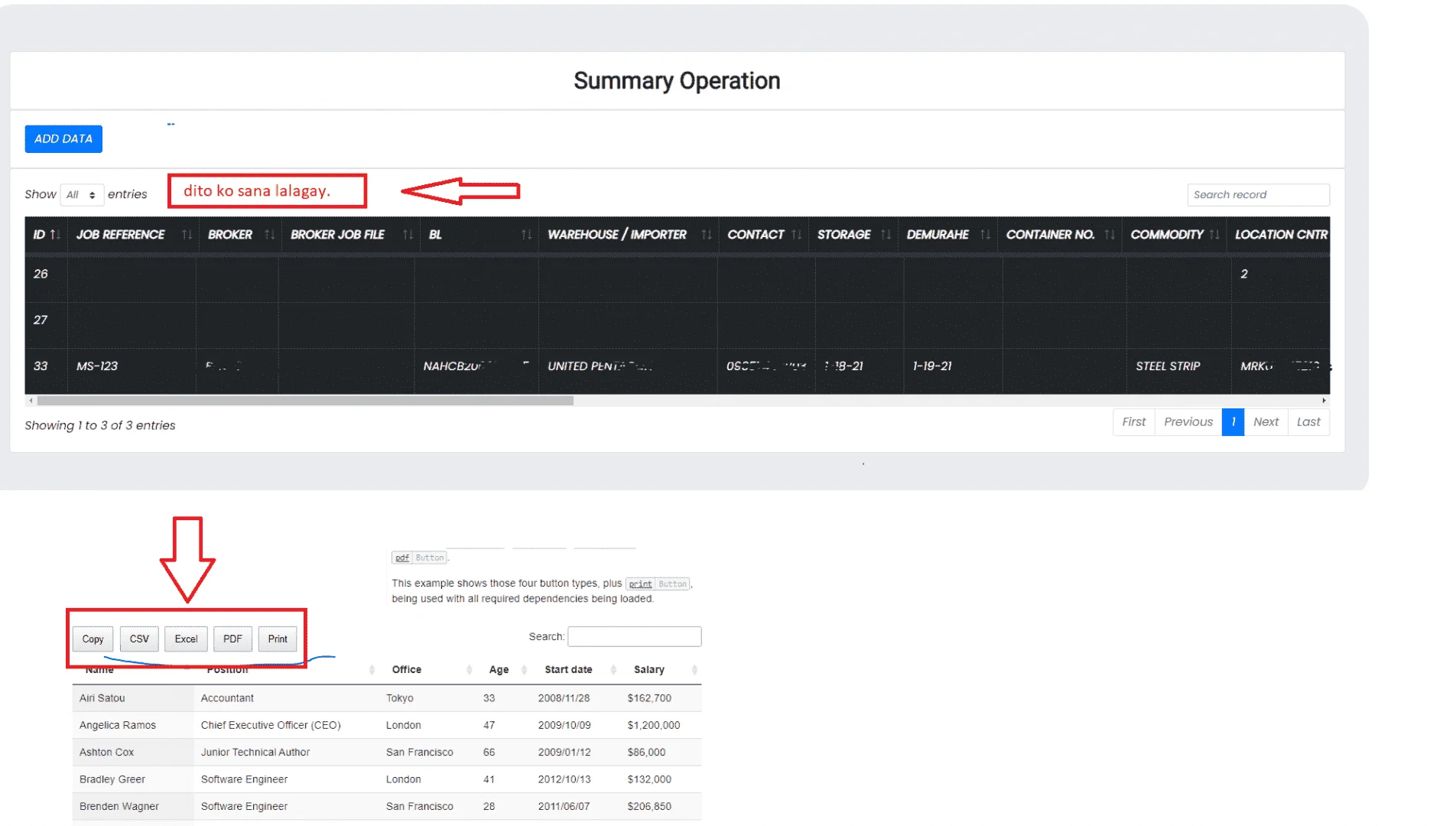Sort by WAREHOUSE / IMPORTER sort icon

point(706,235)
